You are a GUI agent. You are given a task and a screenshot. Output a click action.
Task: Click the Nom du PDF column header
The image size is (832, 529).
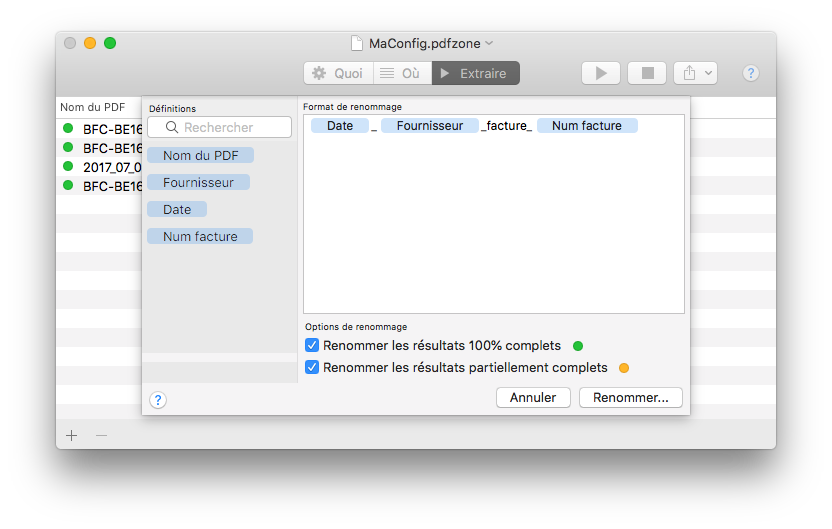coord(92,107)
